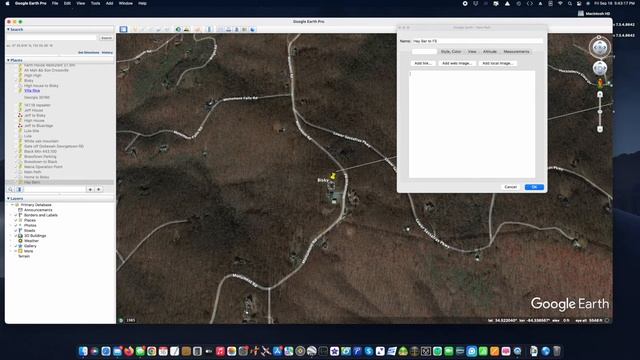Screen dimensions: 640x360
Task: Toggle the More layer checkbox
Action: coord(16,251)
